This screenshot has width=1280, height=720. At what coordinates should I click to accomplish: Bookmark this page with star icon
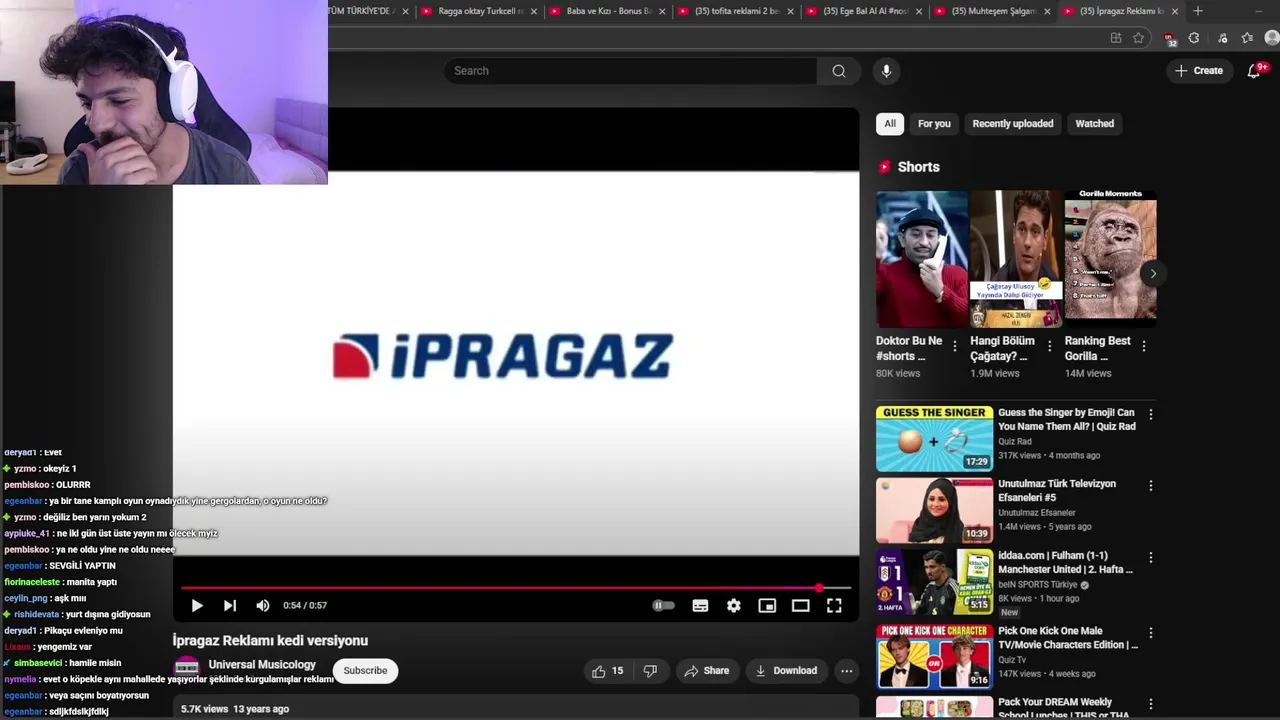(1139, 38)
